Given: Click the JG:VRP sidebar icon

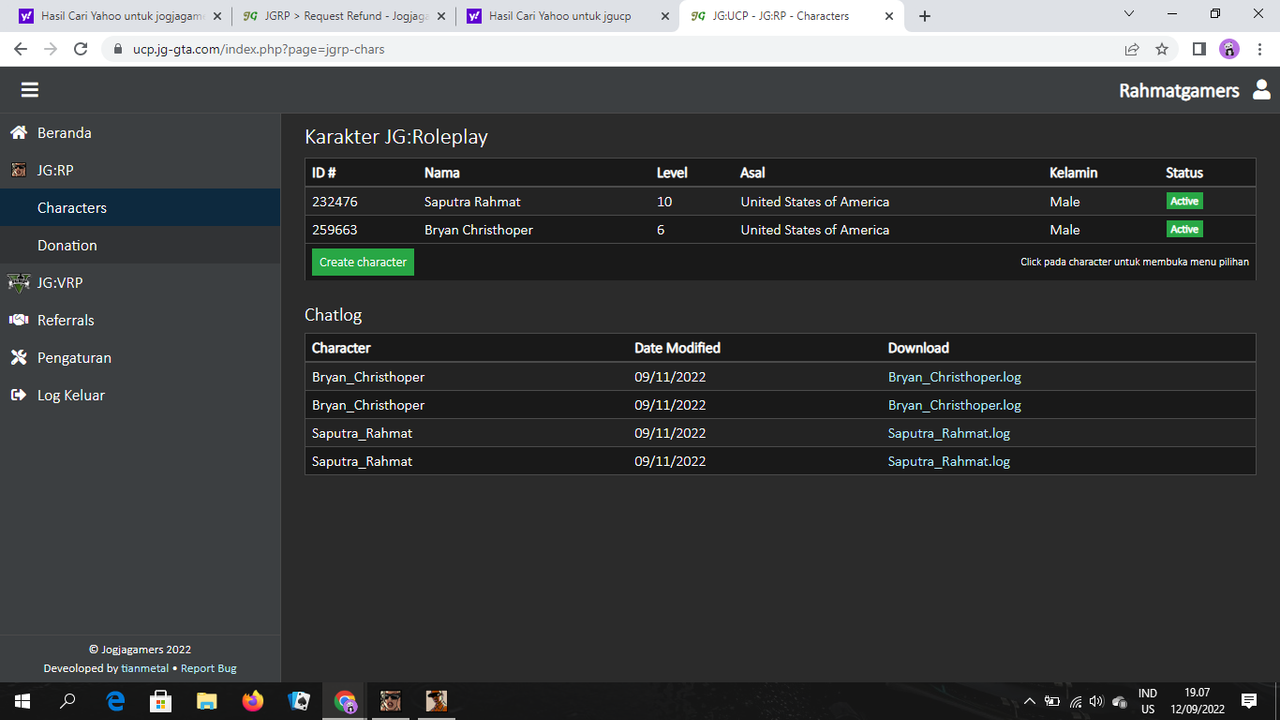Looking at the screenshot, I should (x=19, y=283).
